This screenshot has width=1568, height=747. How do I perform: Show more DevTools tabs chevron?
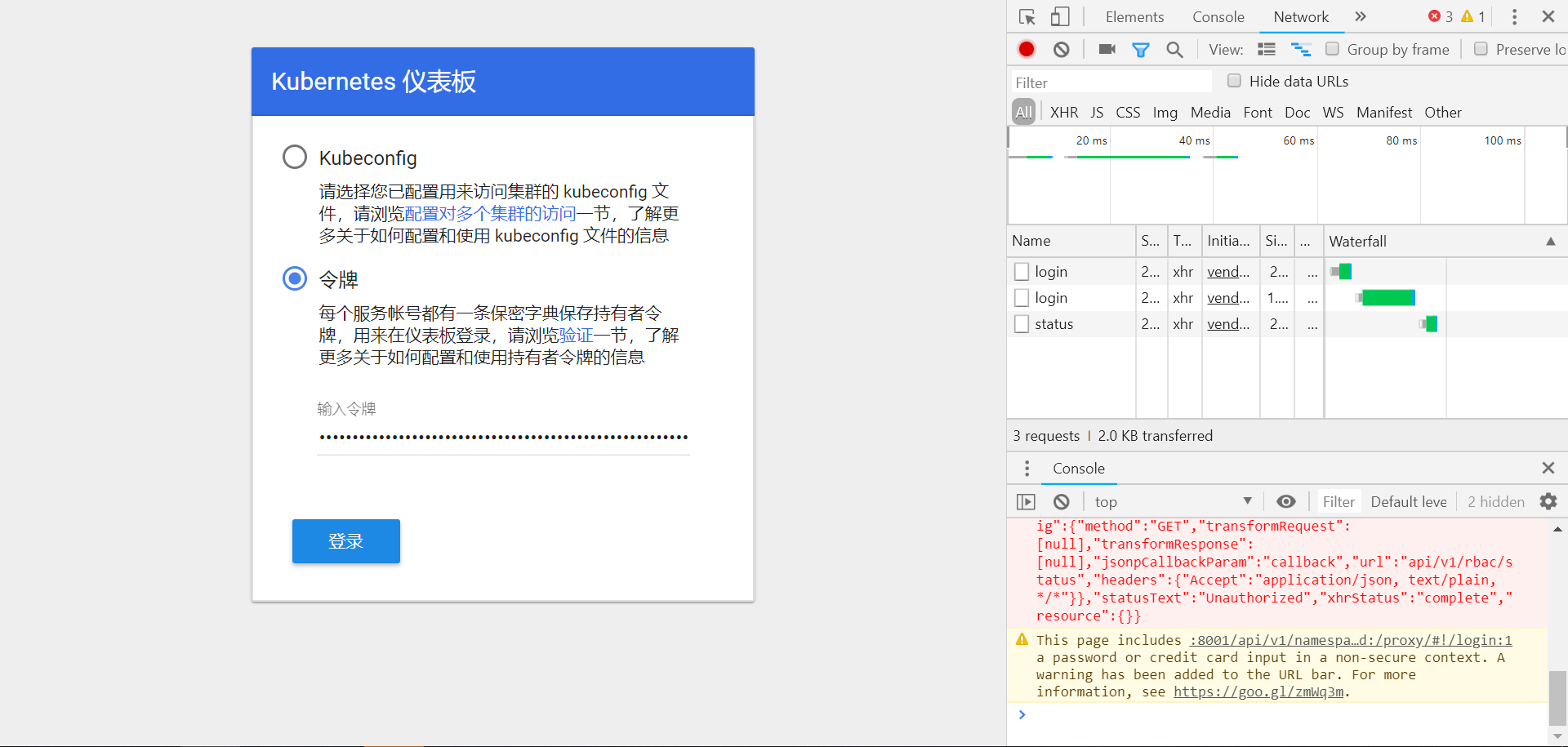click(1360, 16)
